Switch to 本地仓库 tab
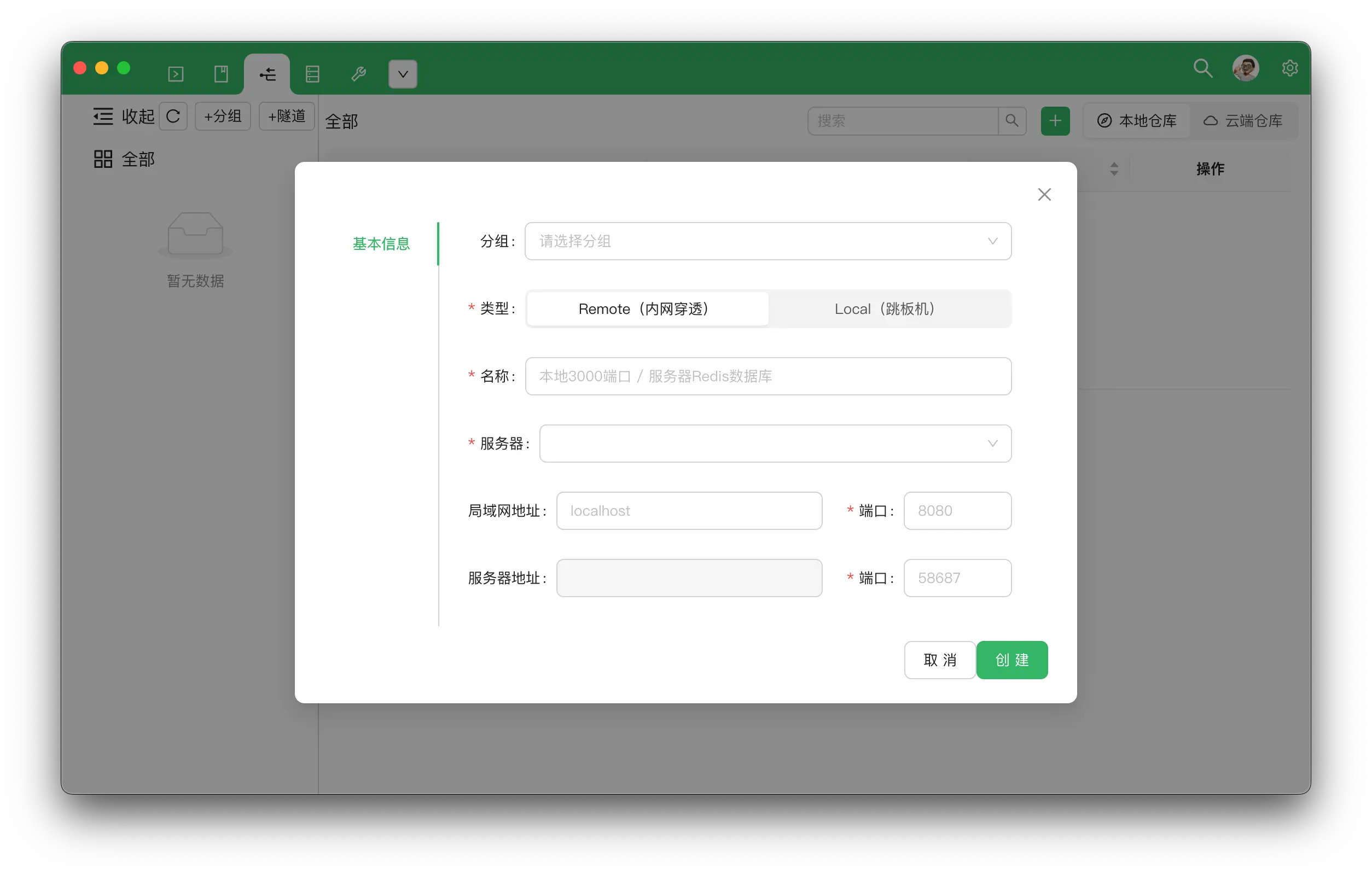This screenshot has width=1372, height=875. pos(1137,121)
